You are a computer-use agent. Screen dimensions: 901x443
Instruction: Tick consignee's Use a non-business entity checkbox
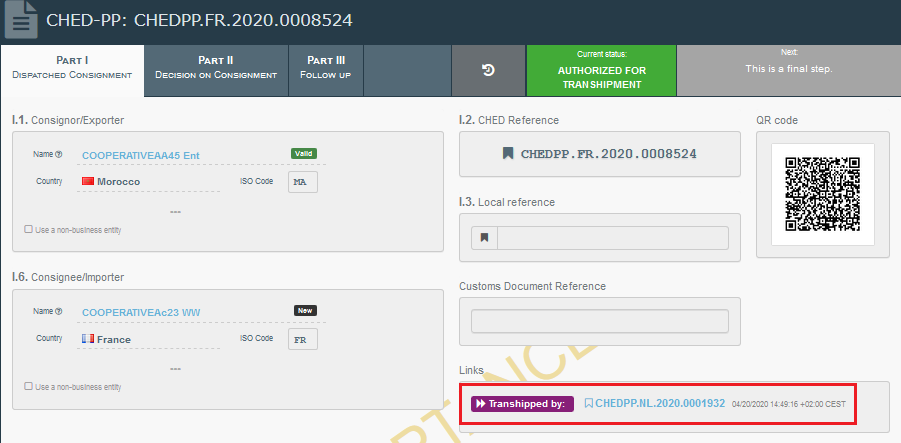click(x=28, y=386)
